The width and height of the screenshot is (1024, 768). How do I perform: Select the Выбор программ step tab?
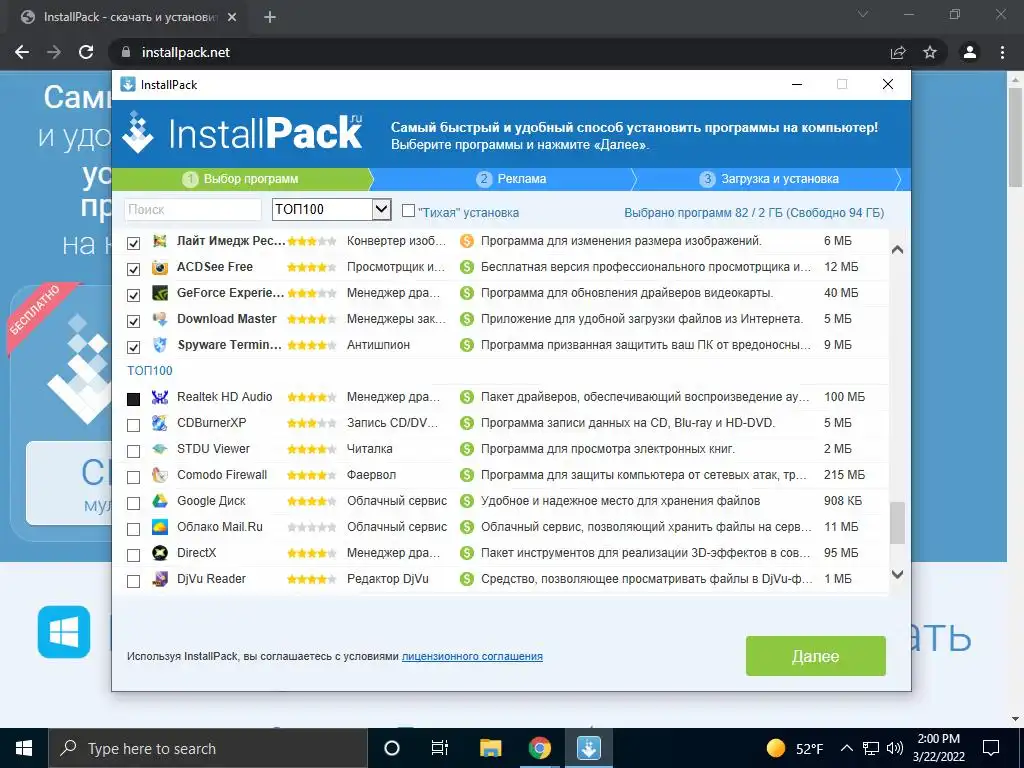point(242,179)
